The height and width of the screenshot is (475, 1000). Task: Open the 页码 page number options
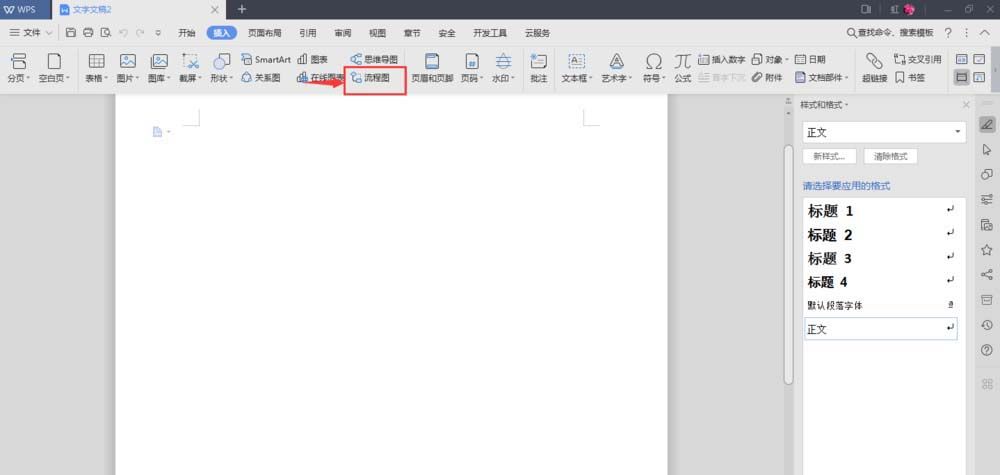click(x=472, y=68)
